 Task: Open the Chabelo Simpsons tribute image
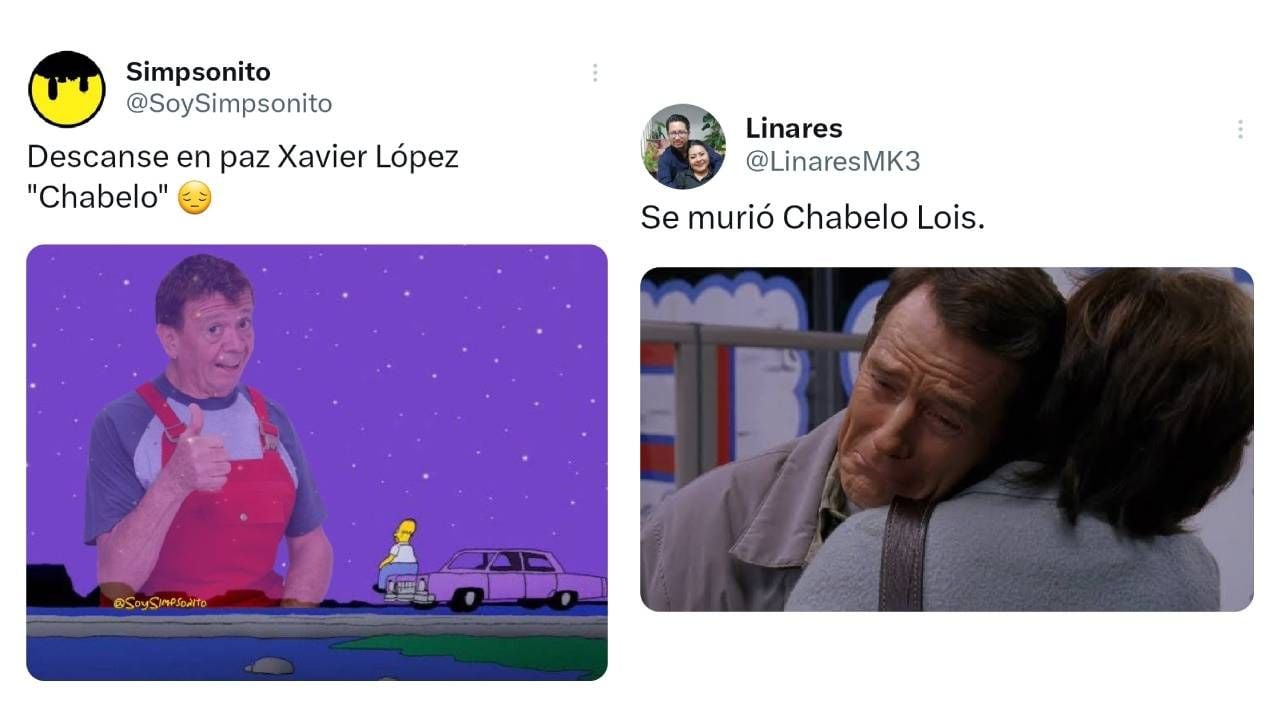(317, 462)
